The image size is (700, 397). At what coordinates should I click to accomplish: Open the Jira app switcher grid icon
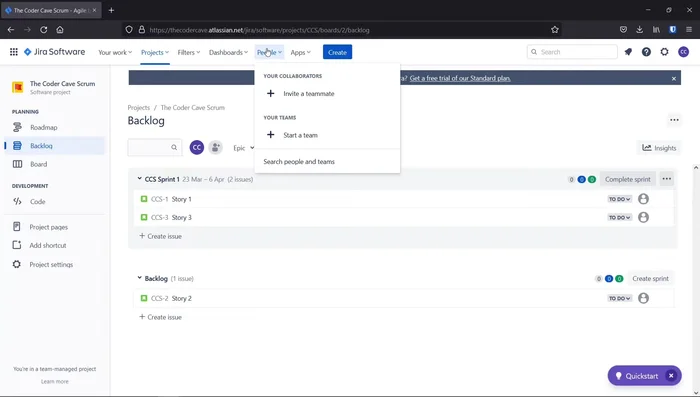coord(14,52)
